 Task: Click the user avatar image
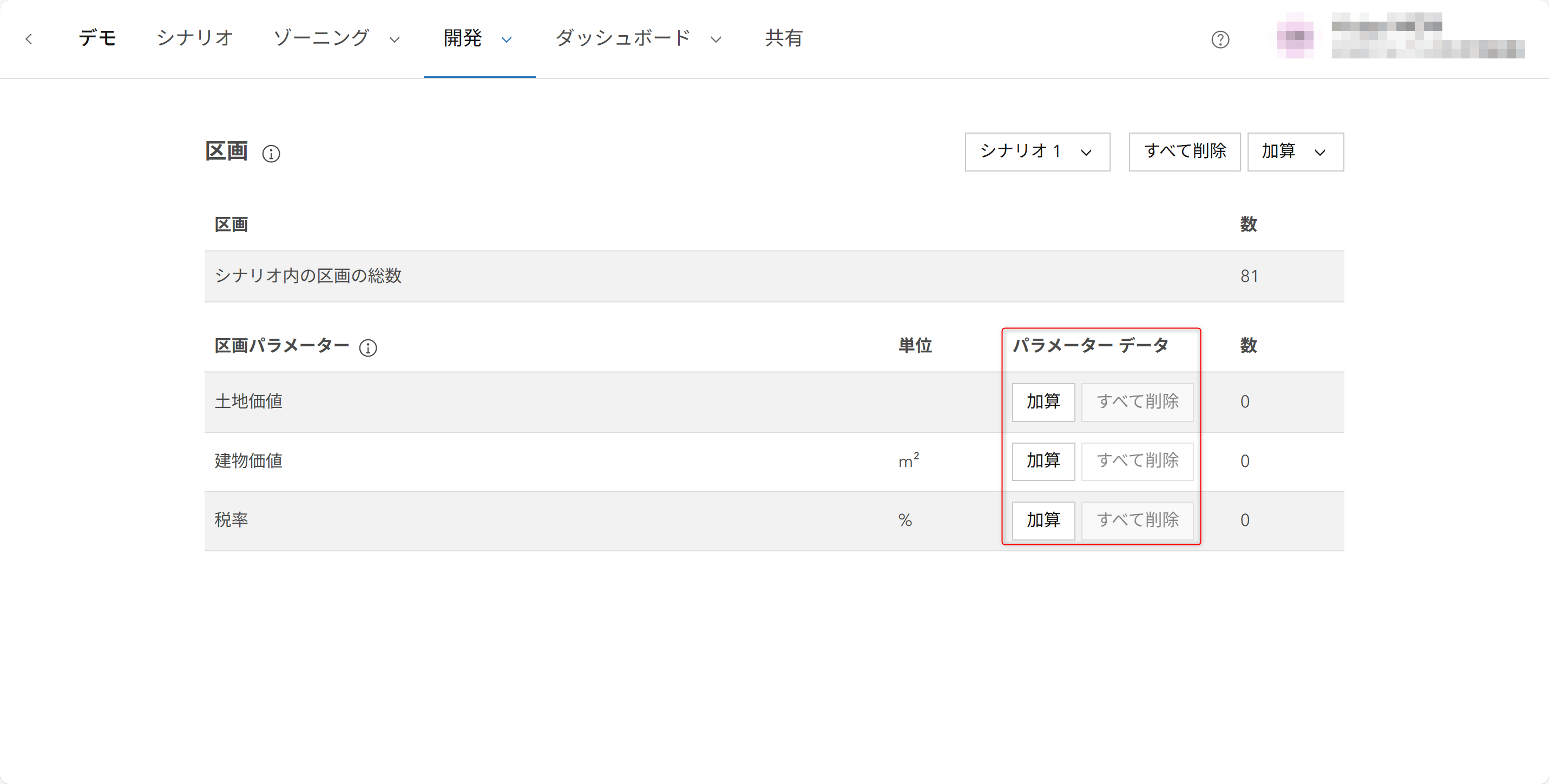(x=1295, y=36)
